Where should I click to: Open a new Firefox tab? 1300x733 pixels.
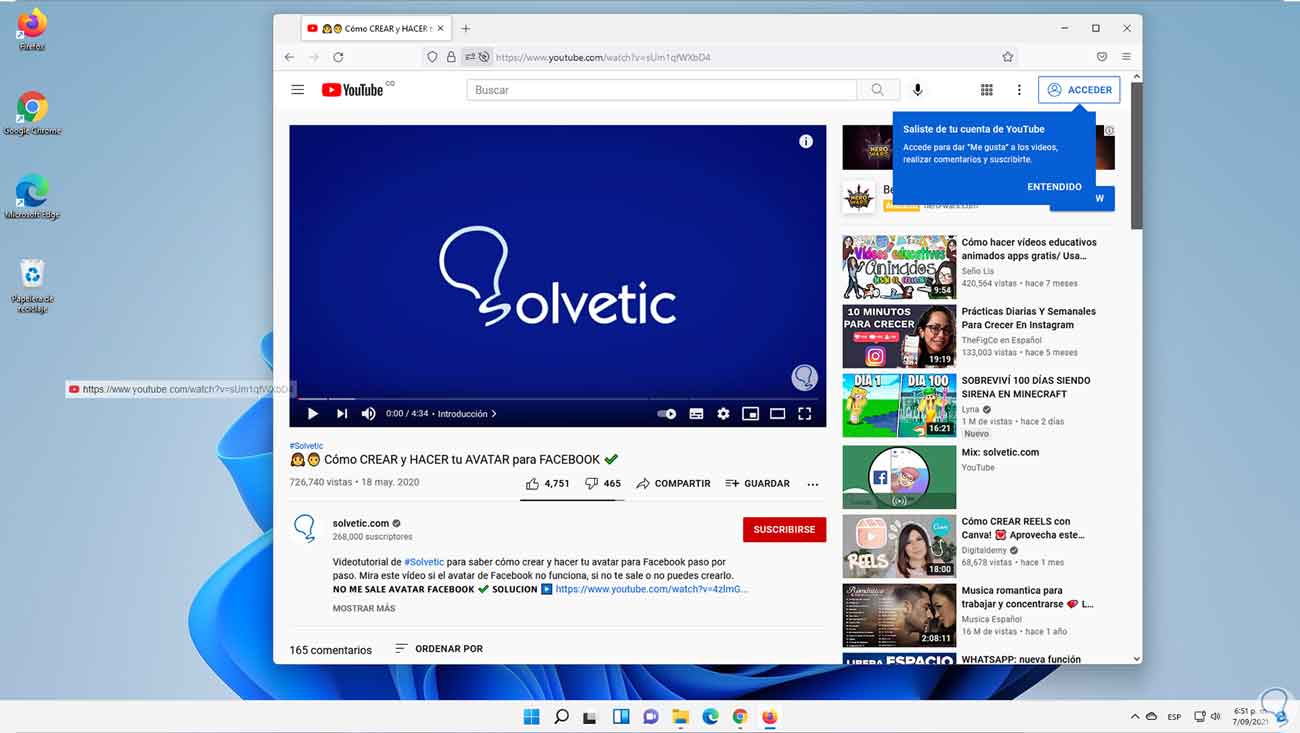pos(466,28)
